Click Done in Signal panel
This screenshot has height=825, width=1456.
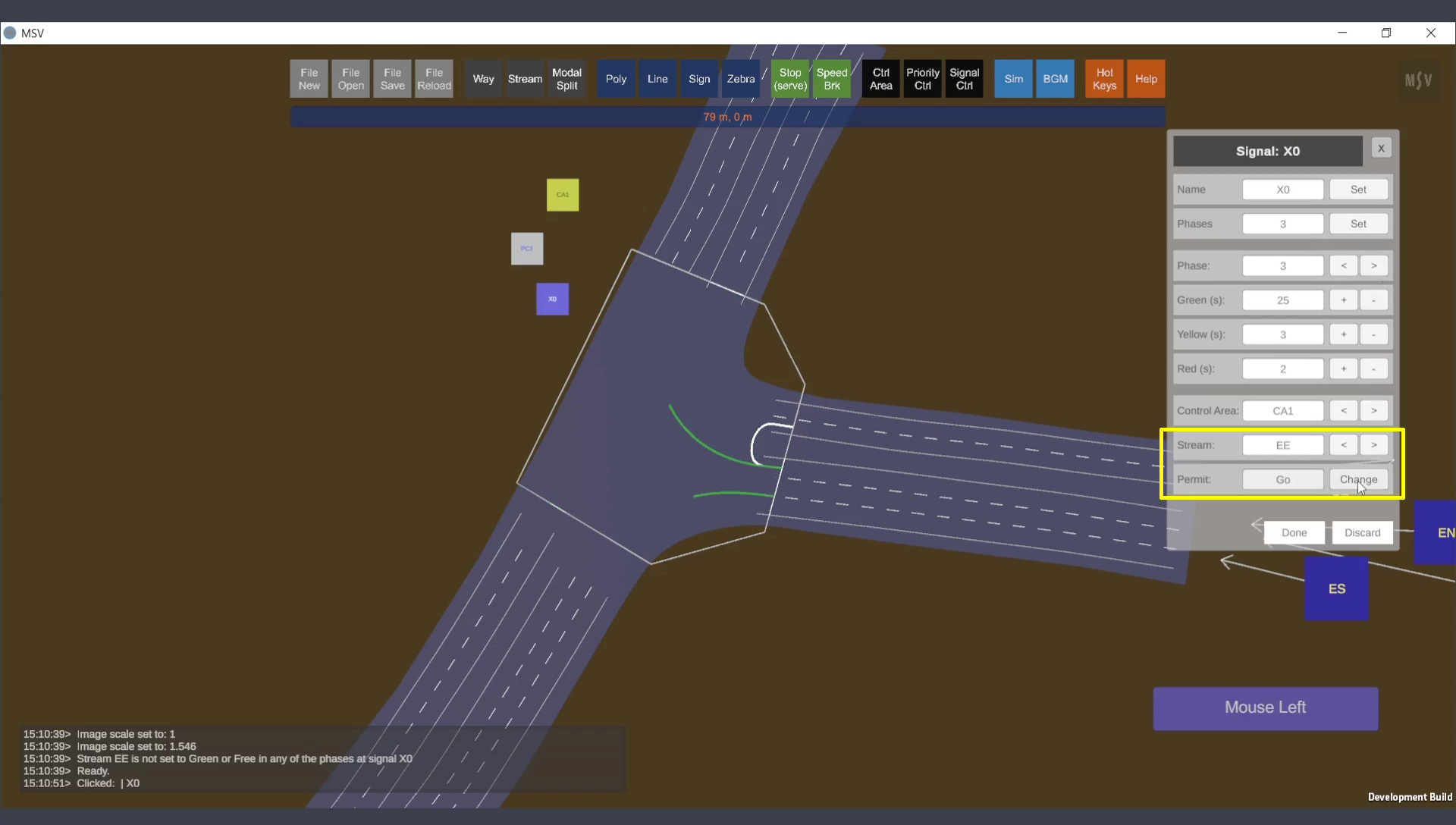click(1294, 532)
